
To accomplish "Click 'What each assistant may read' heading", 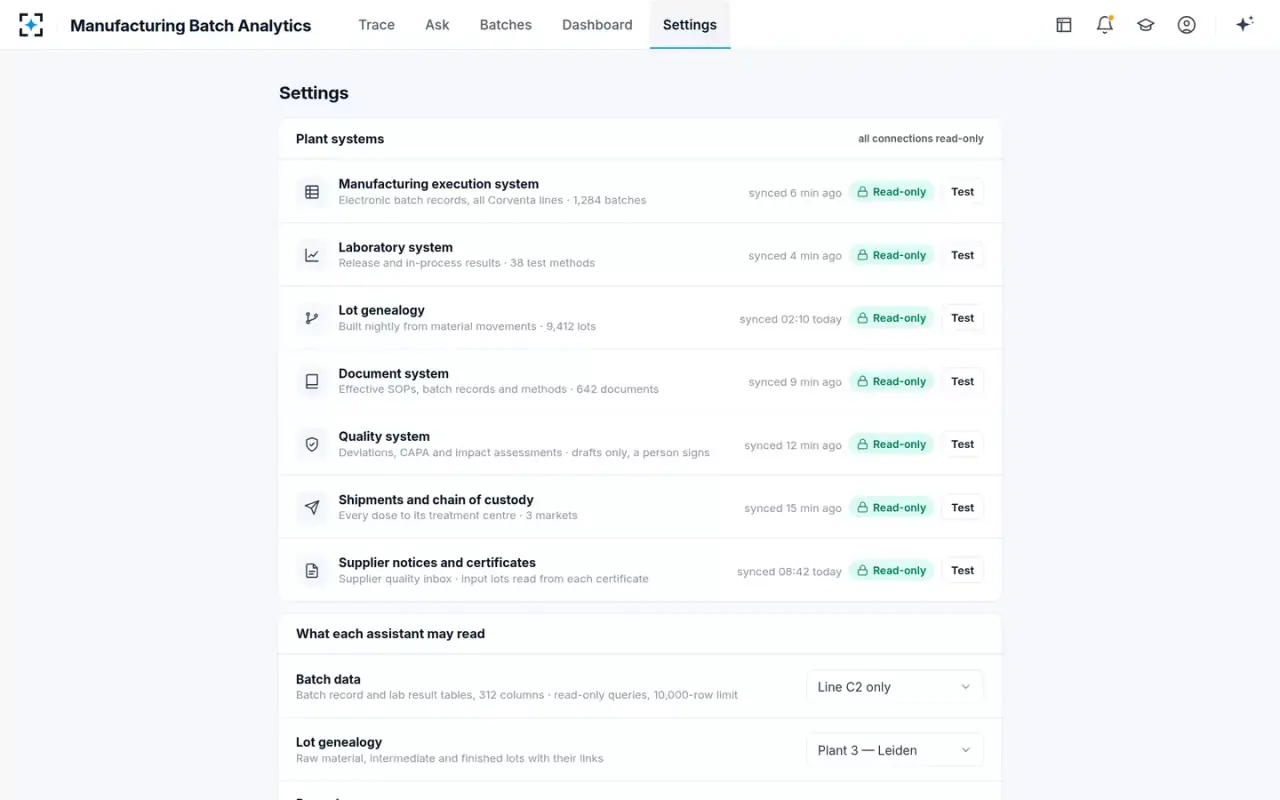I will point(390,633).
